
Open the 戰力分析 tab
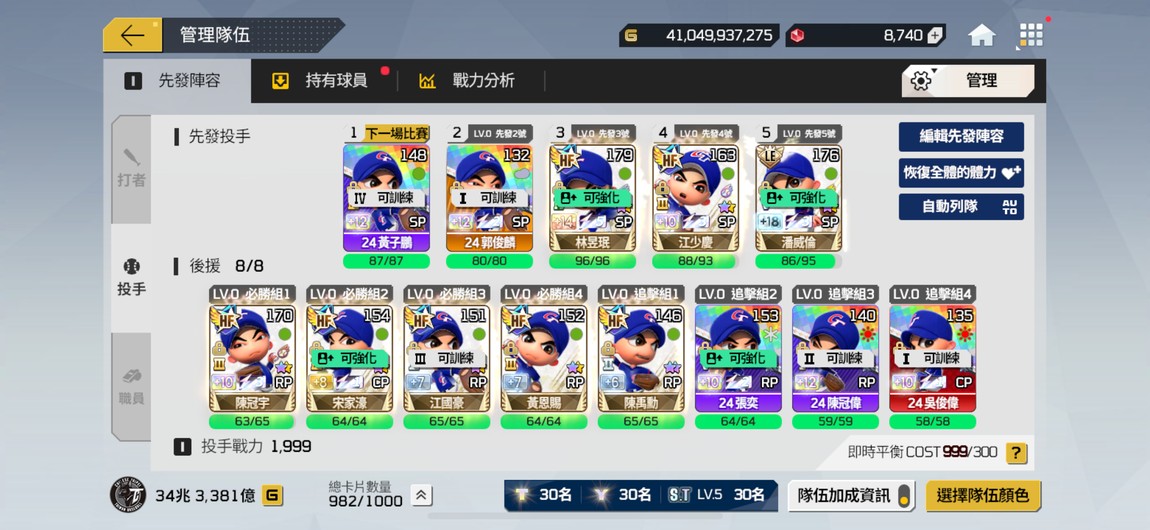pos(467,81)
